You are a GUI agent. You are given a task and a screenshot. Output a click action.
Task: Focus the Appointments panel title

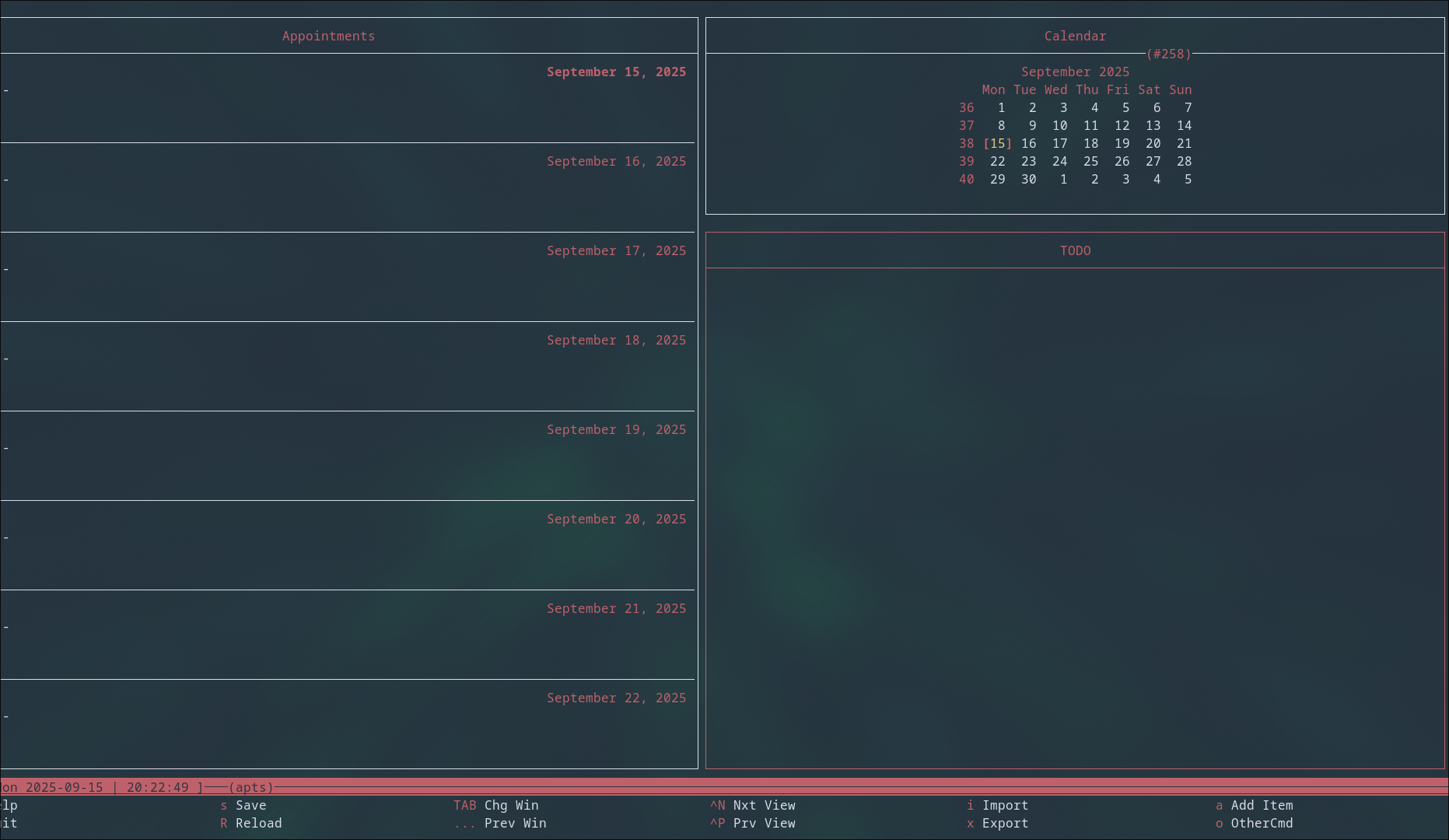(x=328, y=37)
